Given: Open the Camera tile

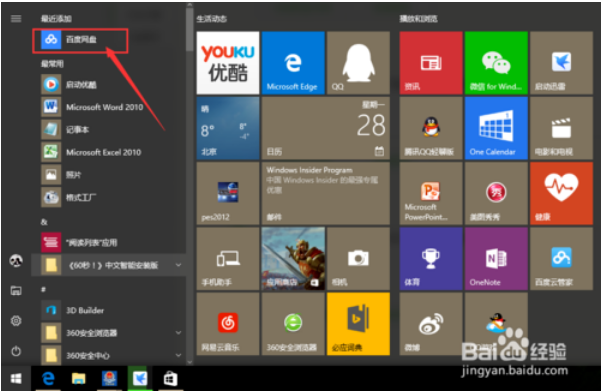Looking at the screenshot, I should (358, 258).
